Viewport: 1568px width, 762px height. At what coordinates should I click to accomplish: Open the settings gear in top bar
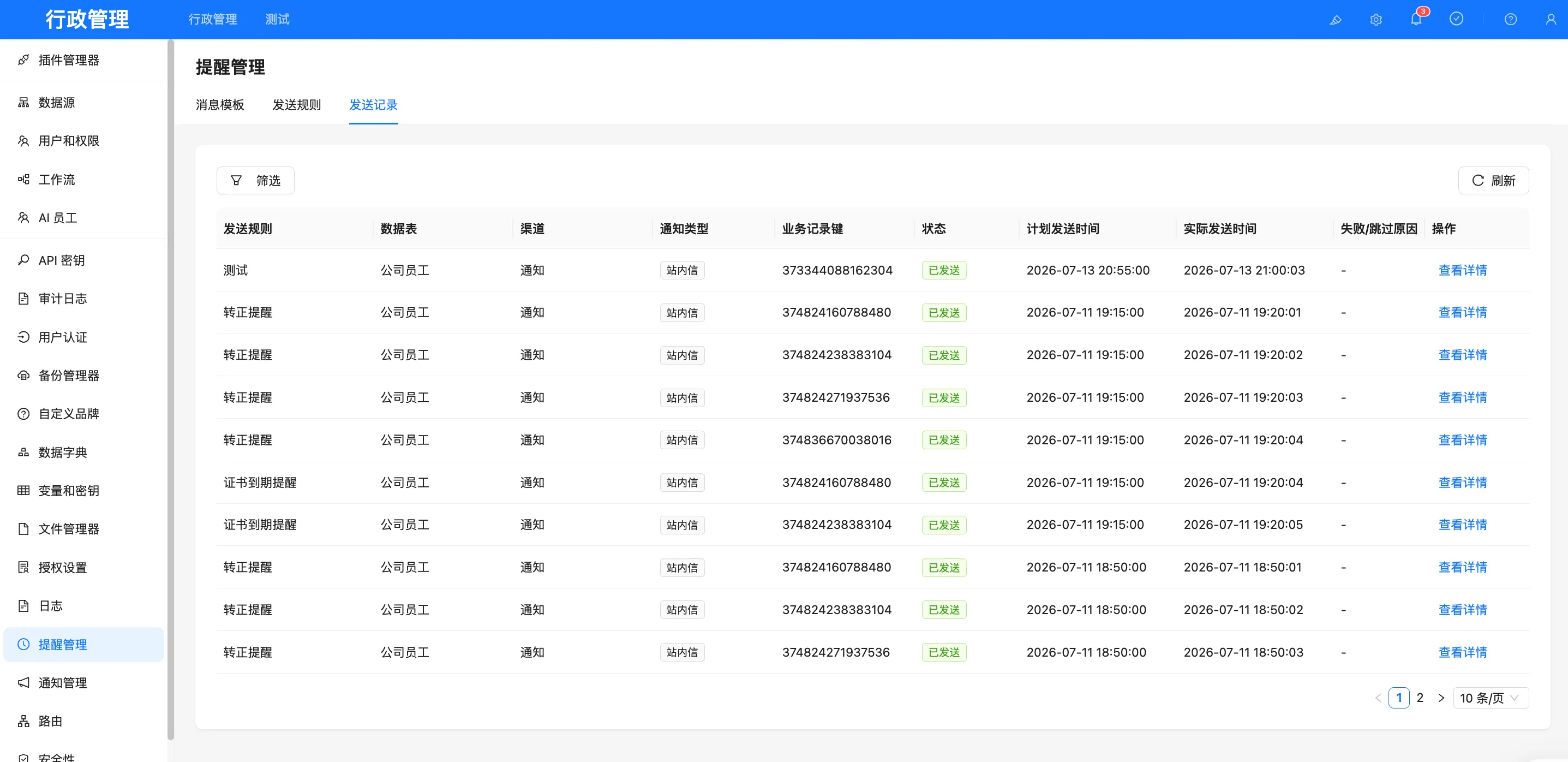[1375, 20]
